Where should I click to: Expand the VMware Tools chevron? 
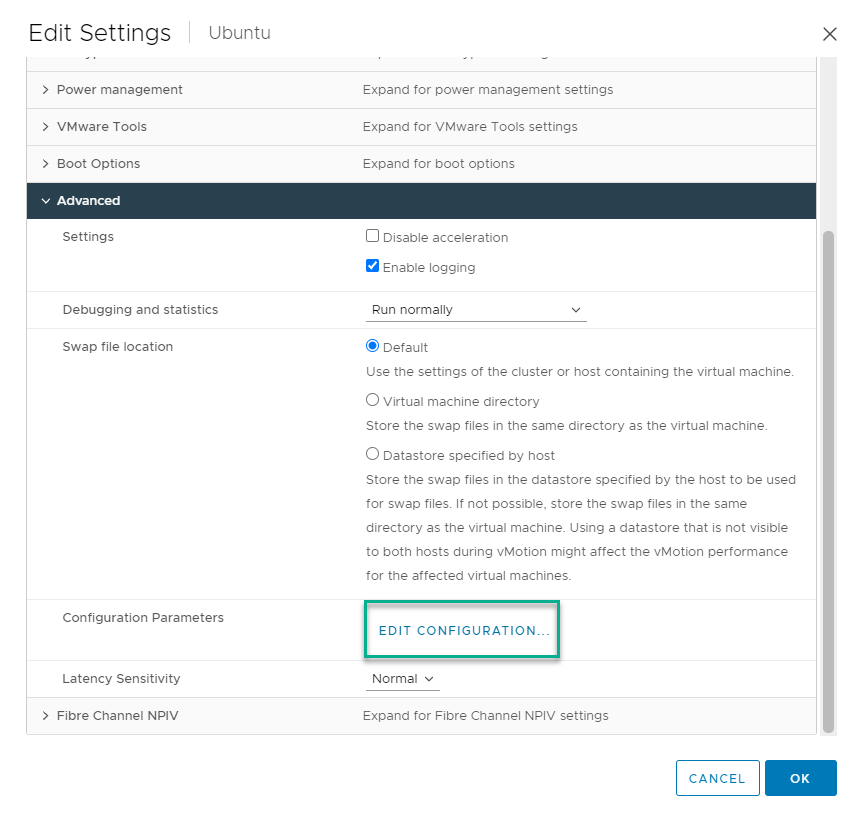46,127
